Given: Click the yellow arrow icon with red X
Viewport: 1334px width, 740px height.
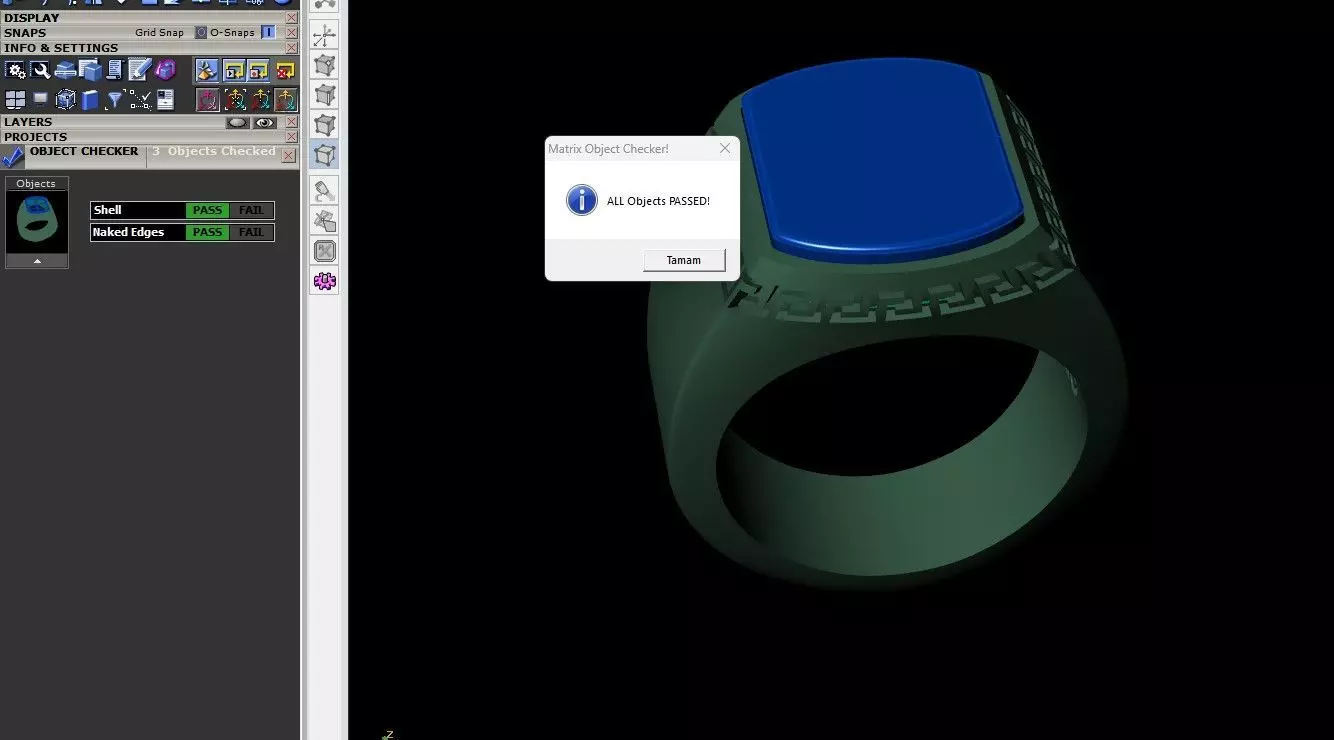Looking at the screenshot, I should pos(285,70).
